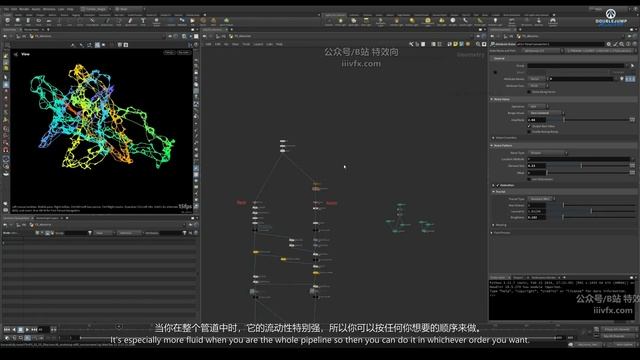Toggle checkbox below Attribute Class
Image resolution: width=640 pixels, height=360 pixels.
pos(529,92)
